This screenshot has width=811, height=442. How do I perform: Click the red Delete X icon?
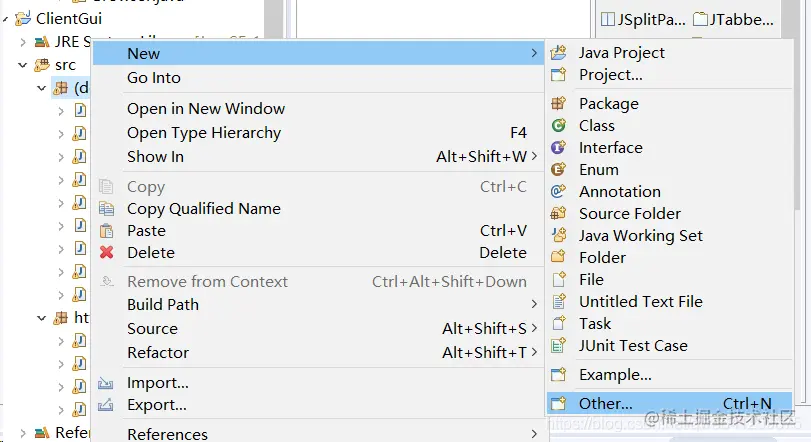(x=107, y=252)
